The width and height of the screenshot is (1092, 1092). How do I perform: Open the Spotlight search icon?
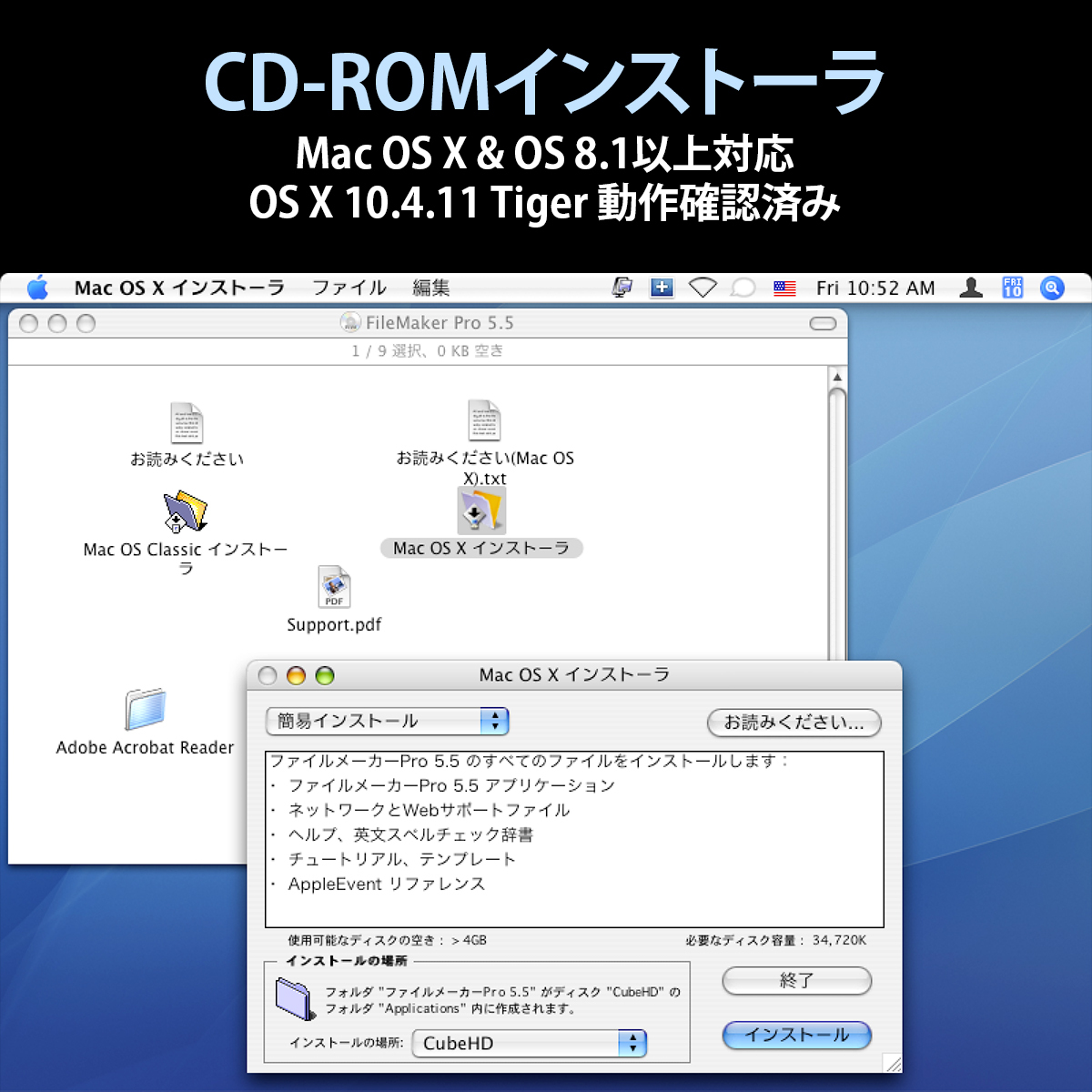pyautogui.click(x=1052, y=288)
